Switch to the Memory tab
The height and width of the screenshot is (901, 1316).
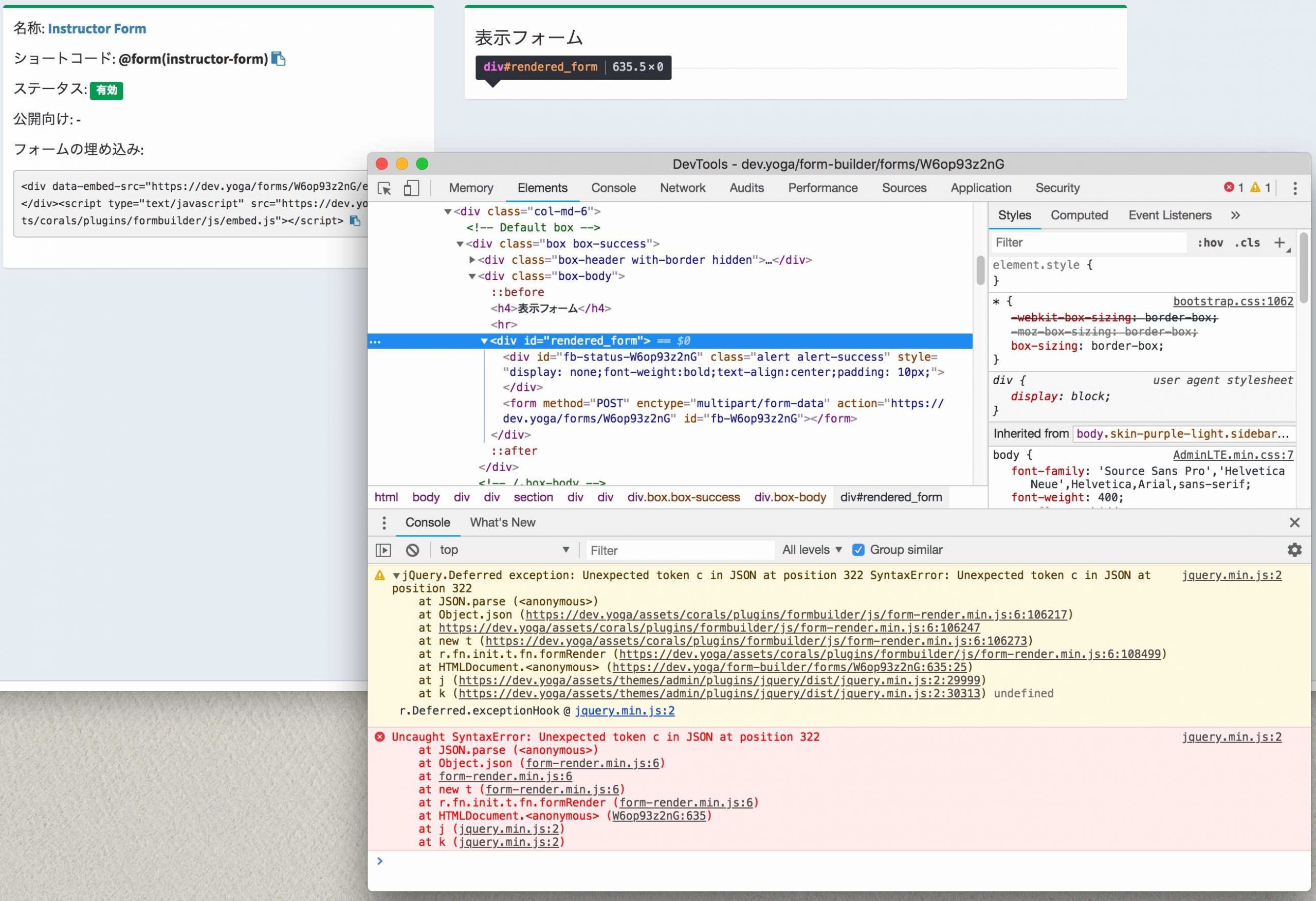tap(470, 188)
